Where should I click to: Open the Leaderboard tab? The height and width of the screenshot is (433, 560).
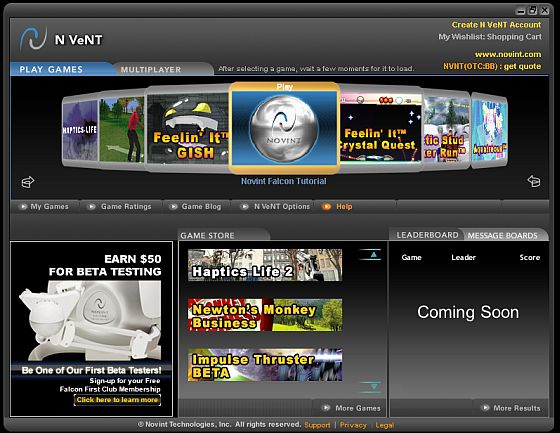click(428, 235)
